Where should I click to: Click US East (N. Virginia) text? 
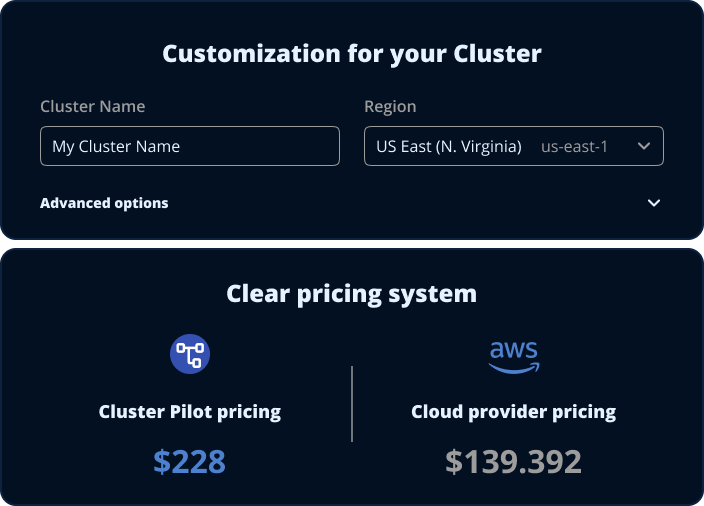[x=448, y=146]
